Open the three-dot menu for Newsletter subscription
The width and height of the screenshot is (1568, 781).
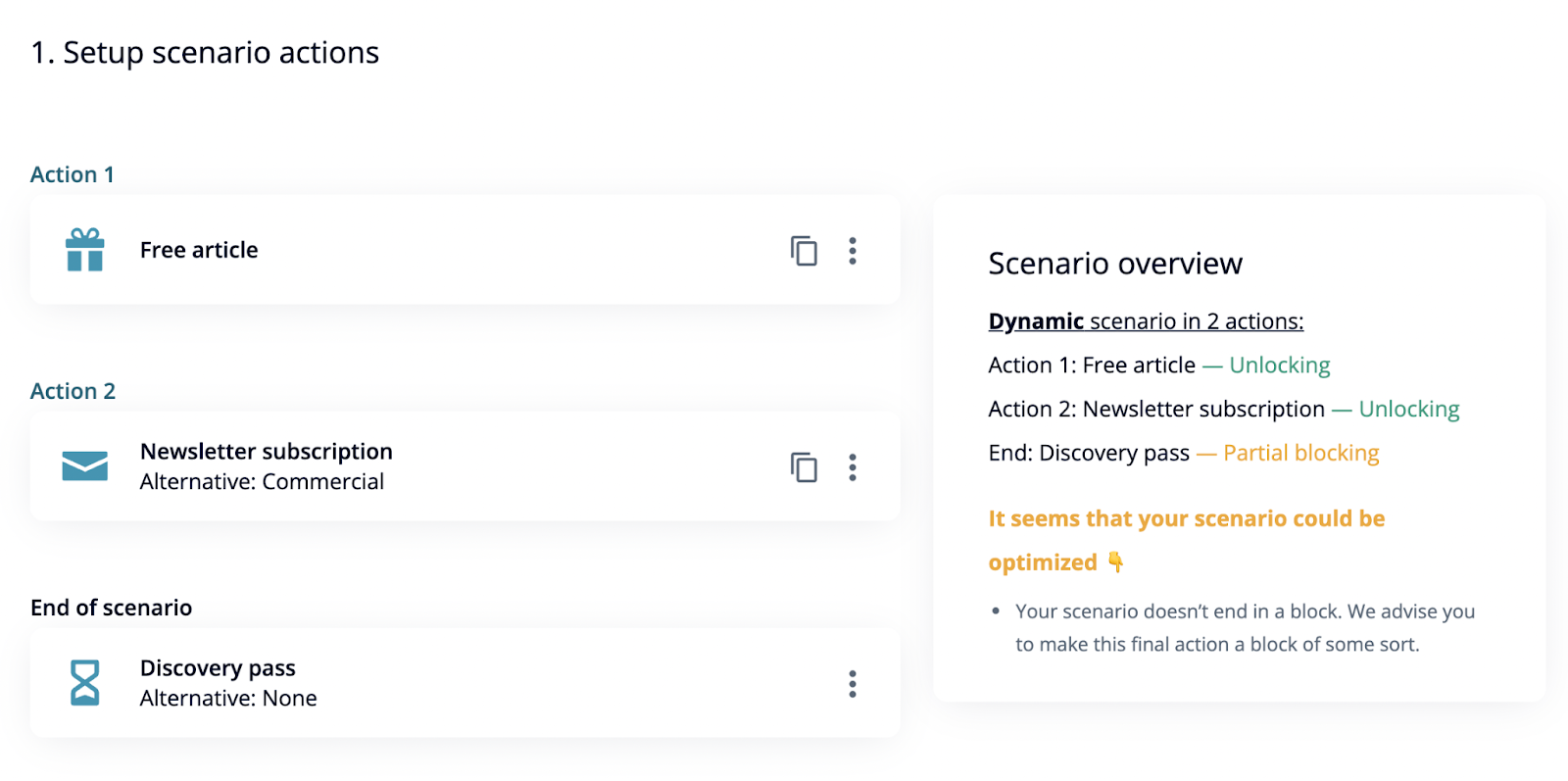pos(853,467)
